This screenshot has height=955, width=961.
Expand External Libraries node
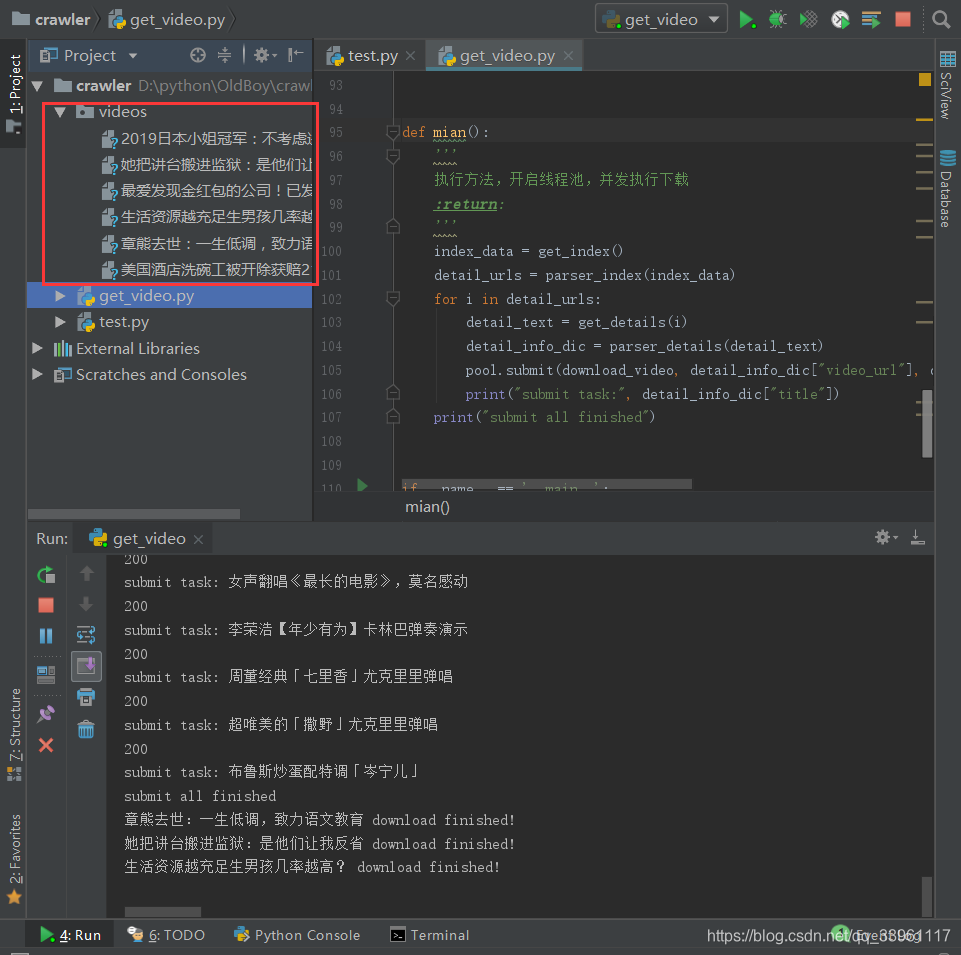click(37, 348)
